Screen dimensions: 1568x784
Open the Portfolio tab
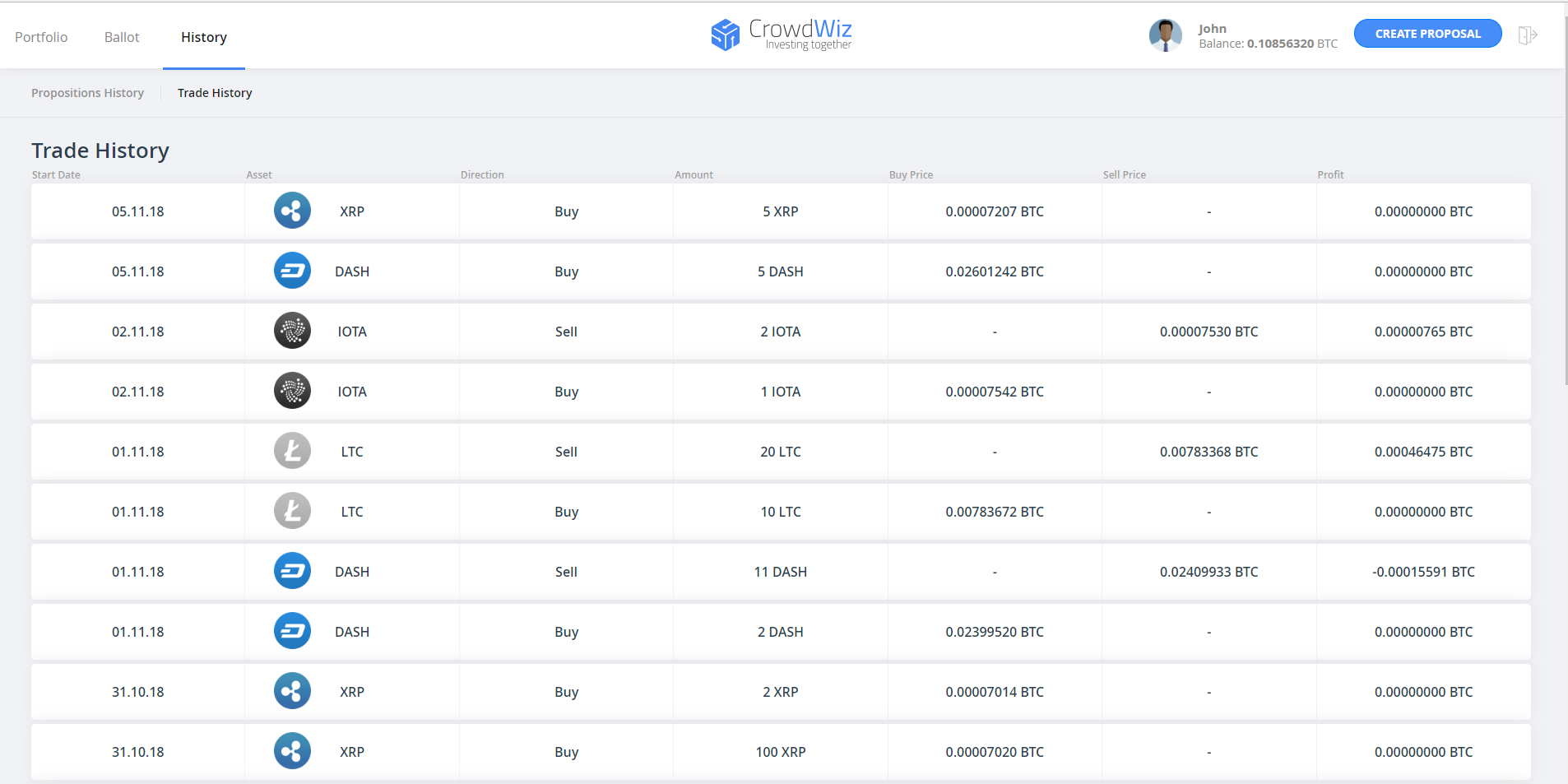[x=41, y=37]
